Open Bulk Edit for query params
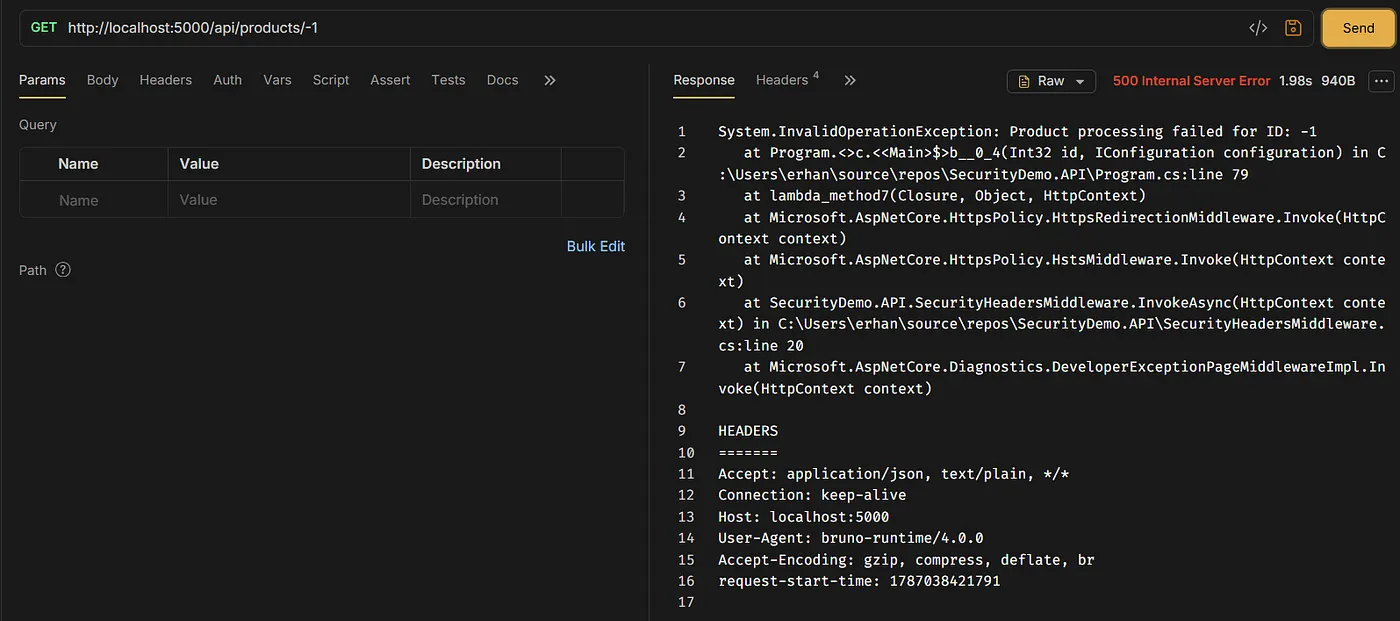Image resolution: width=1400 pixels, height=621 pixels. [x=595, y=246]
